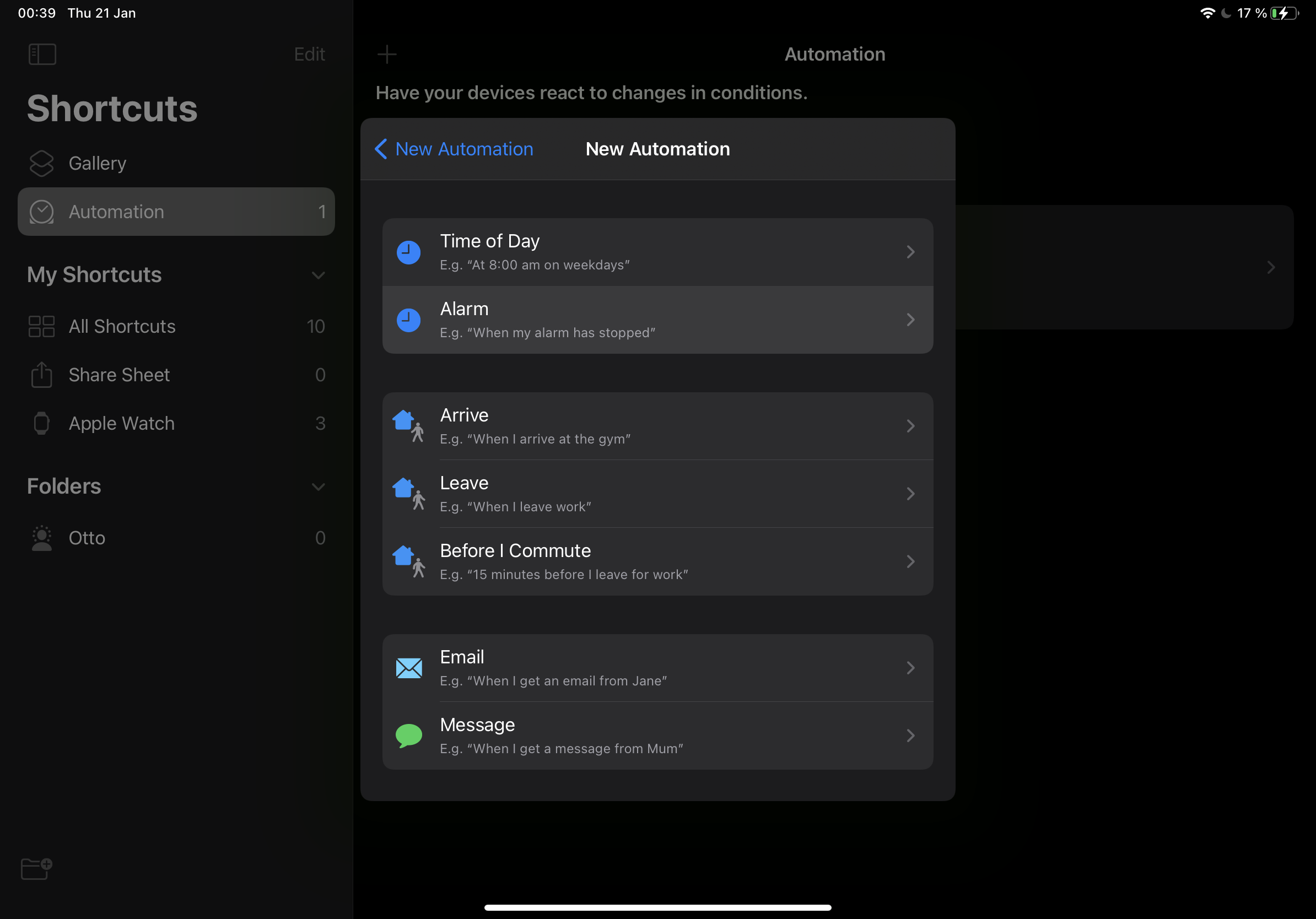Click the plus add automation icon
The width and height of the screenshot is (1316, 919).
(387, 55)
